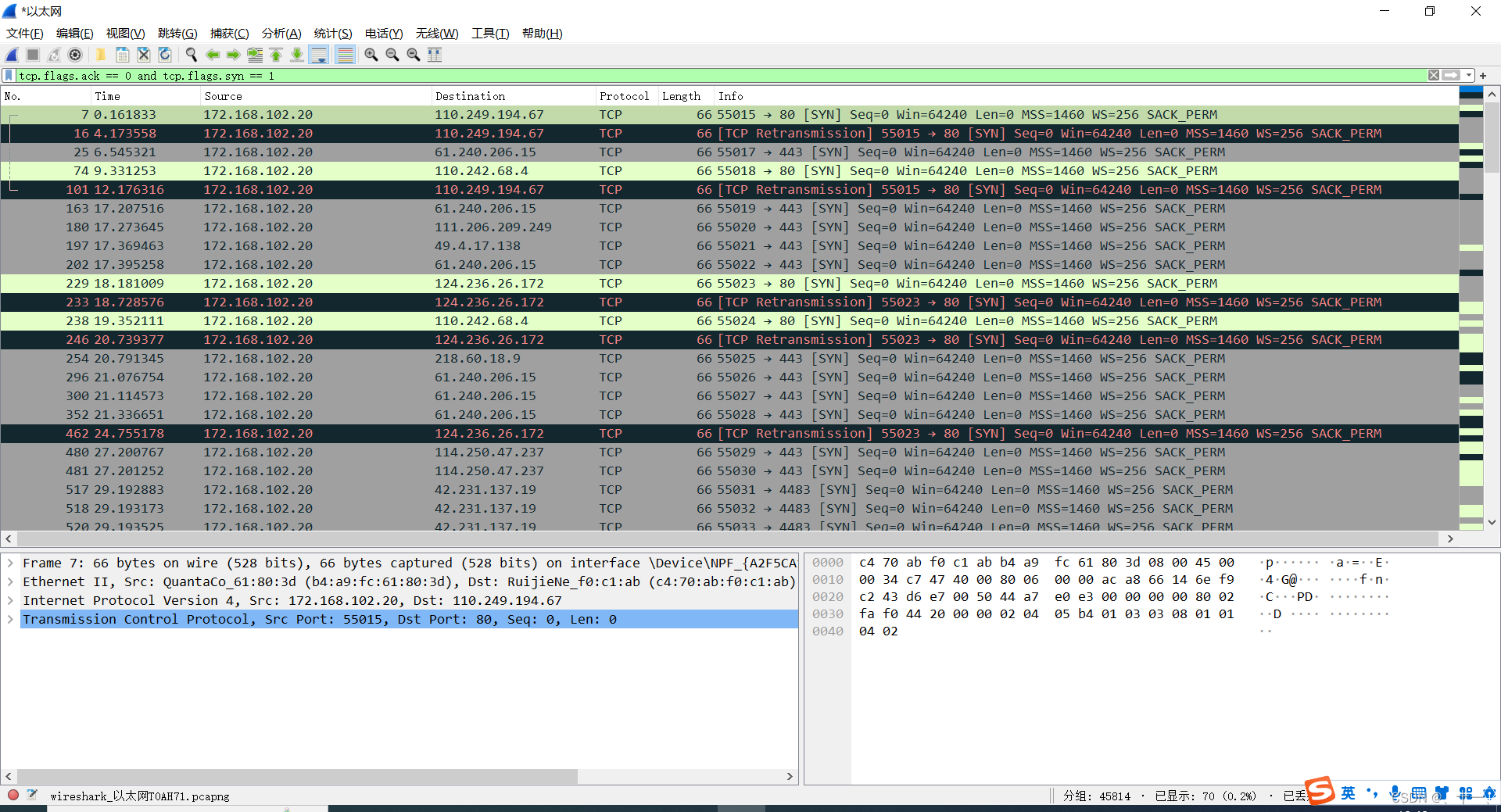The image size is (1501, 812).
Task: Open the 电话(Y) menu
Action: [384, 34]
